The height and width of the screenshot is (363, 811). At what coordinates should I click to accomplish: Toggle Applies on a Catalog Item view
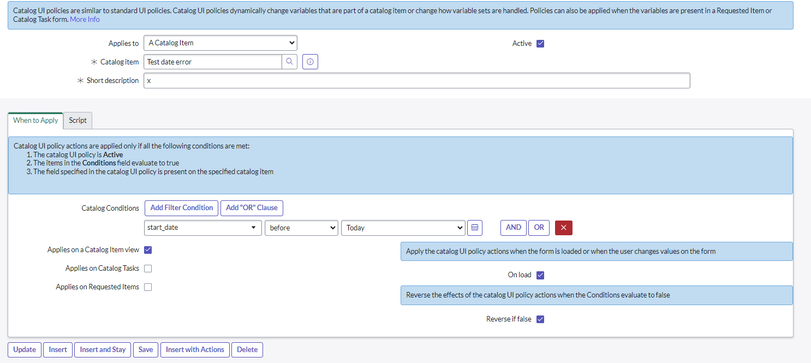[148, 250]
